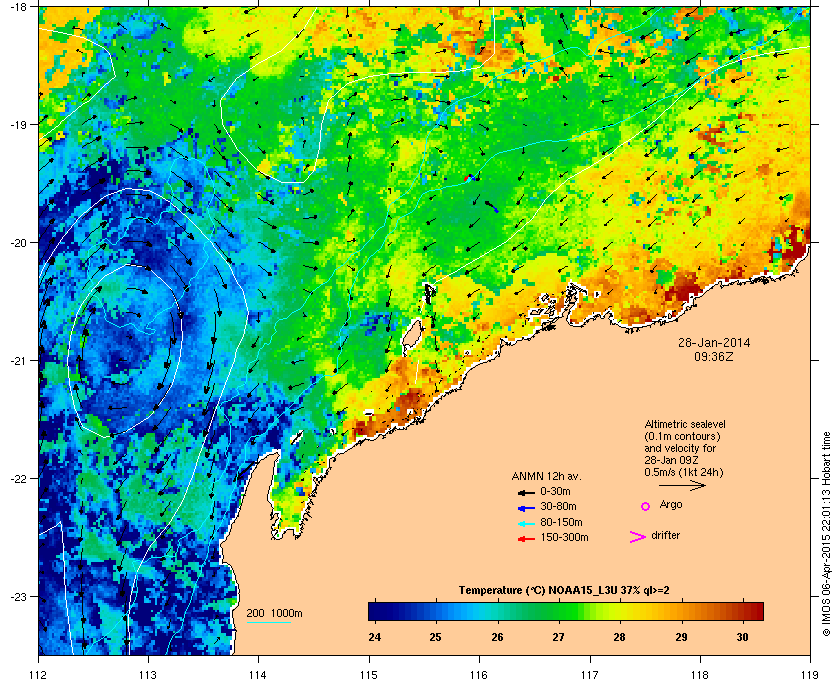840x680 pixels.
Task: Click latitude axis label -18
Action: pos(18,6)
